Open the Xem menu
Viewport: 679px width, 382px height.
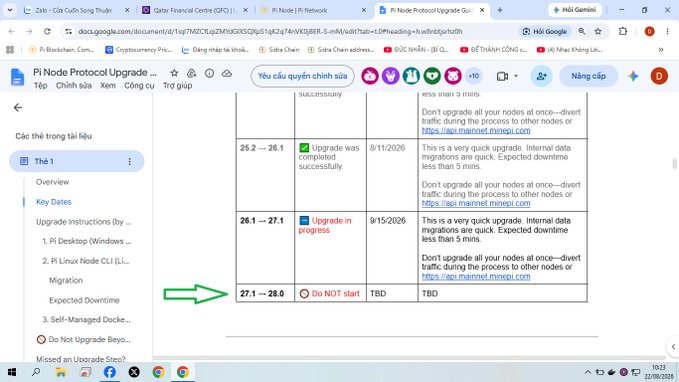(108, 86)
